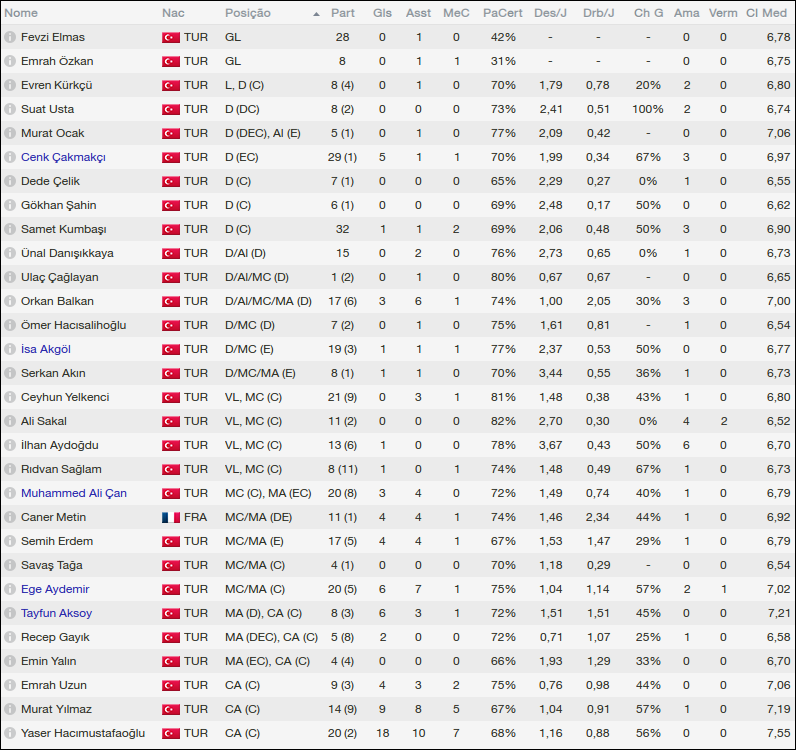This screenshot has width=796, height=750.
Task: Open Cenk Çakmakçı player profile link
Action: pyautogui.click(x=63, y=157)
